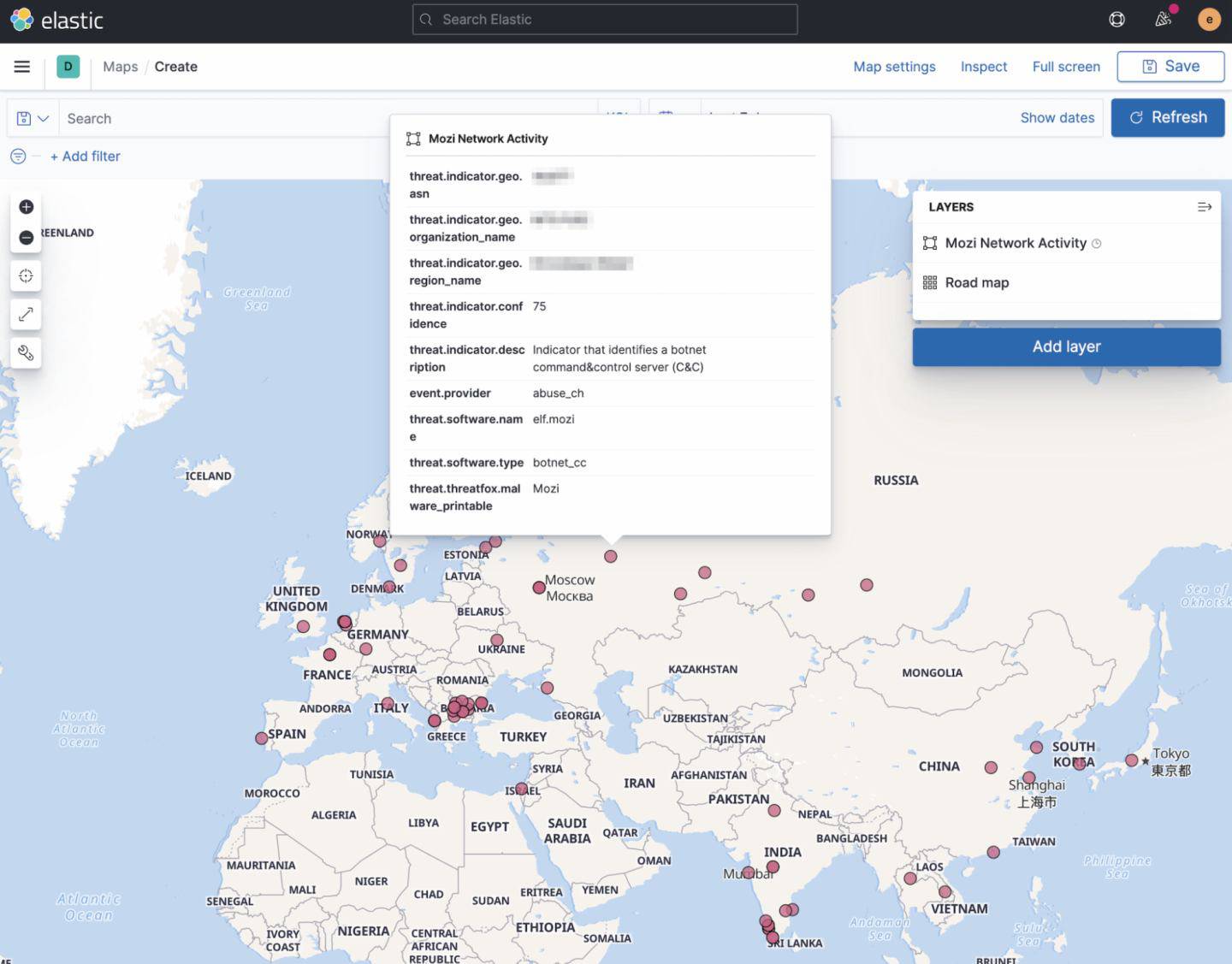Click the filter options icon beside Add filter
The width and height of the screenshot is (1232, 964).
pos(17,156)
